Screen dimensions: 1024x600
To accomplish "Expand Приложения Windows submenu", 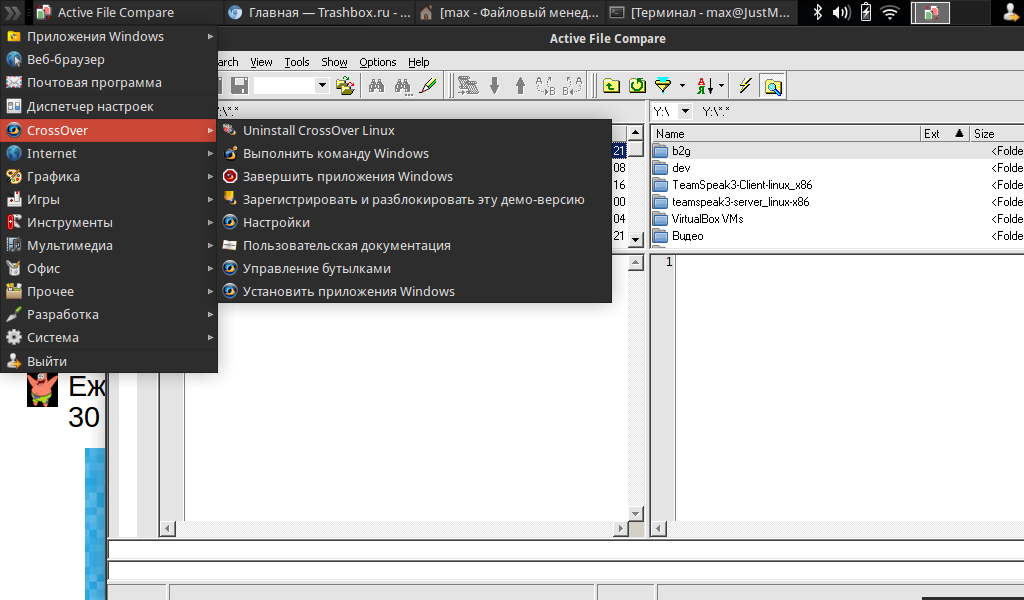I will pyautogui.click(x=109, y=37).
